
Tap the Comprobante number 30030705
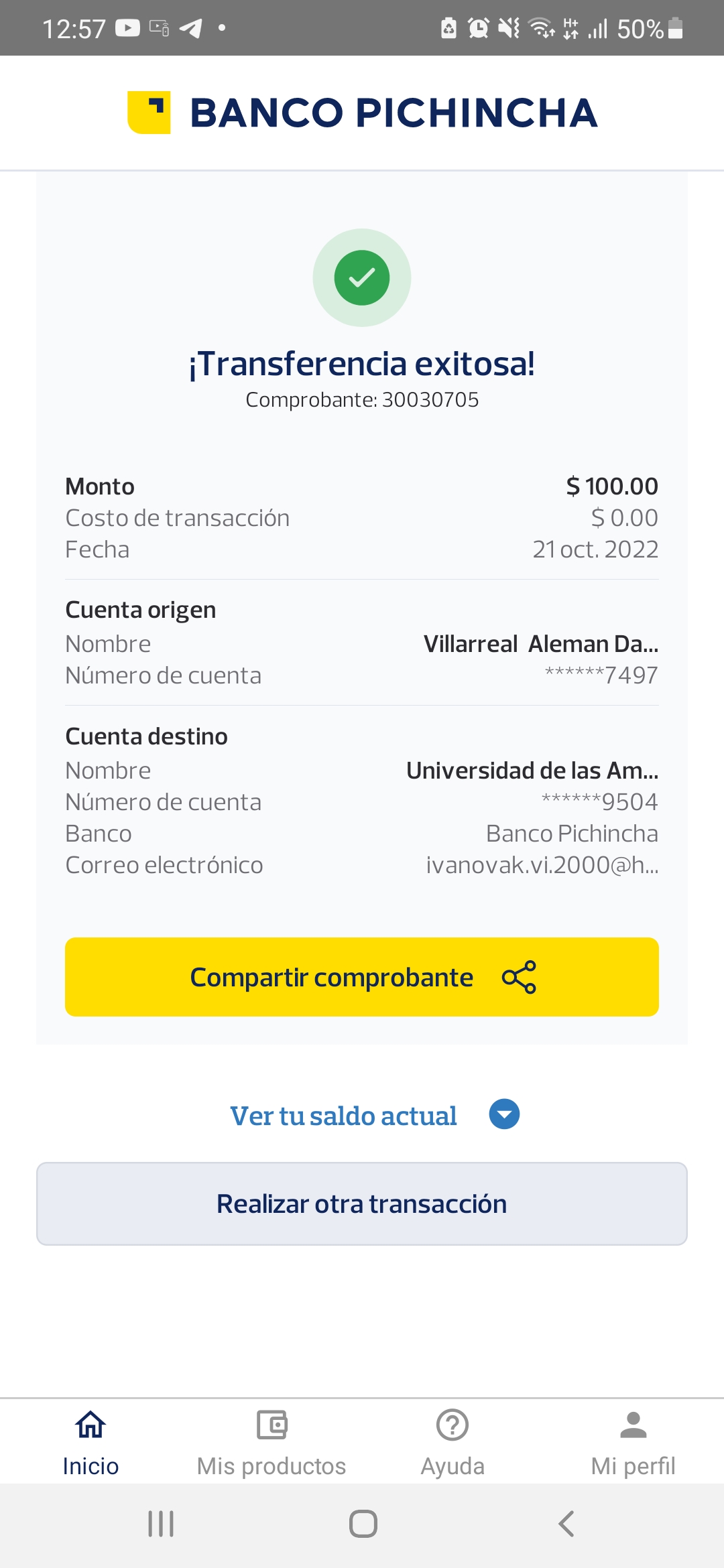coord(430,400)
